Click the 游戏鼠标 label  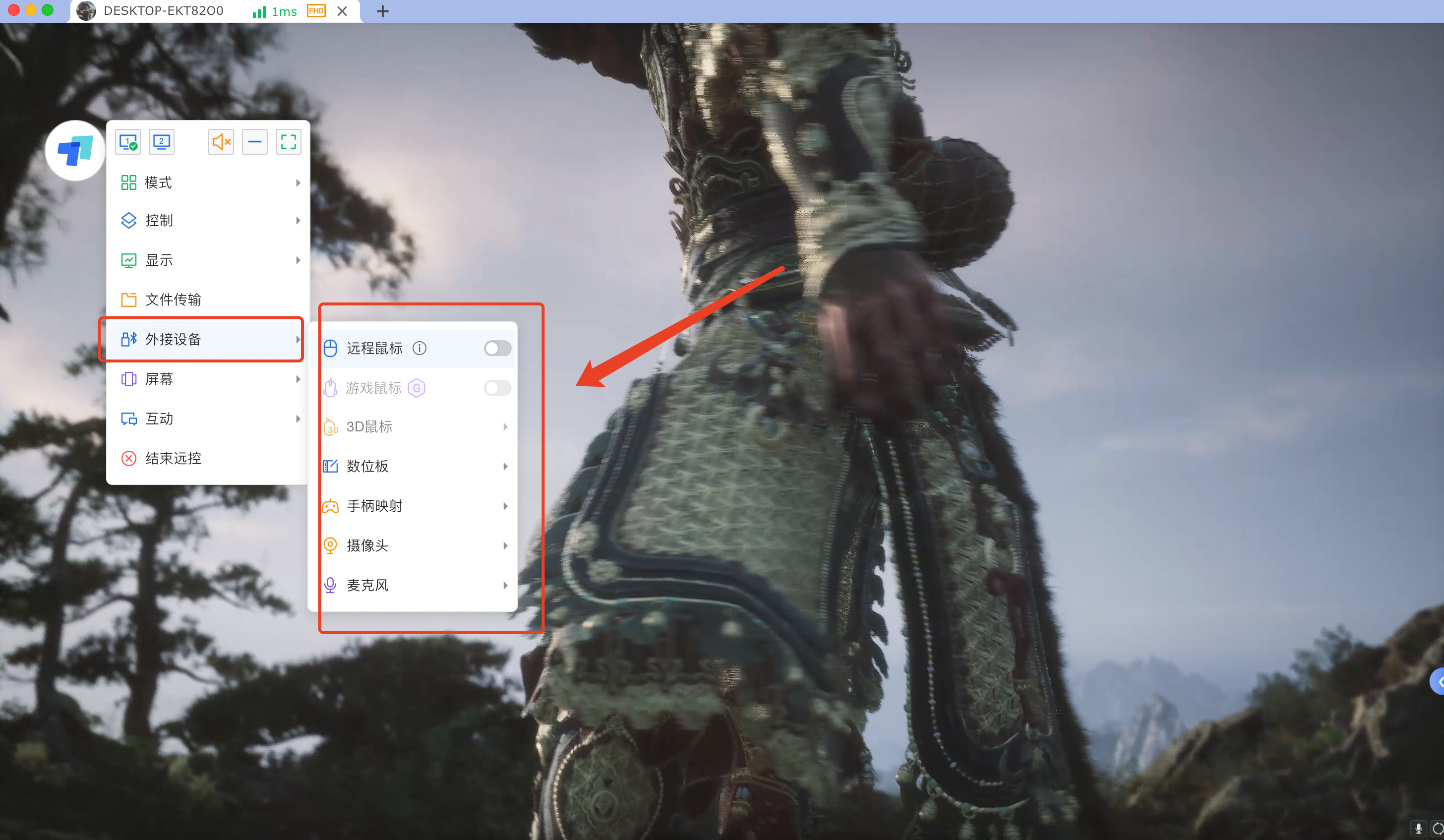[373, 388]
